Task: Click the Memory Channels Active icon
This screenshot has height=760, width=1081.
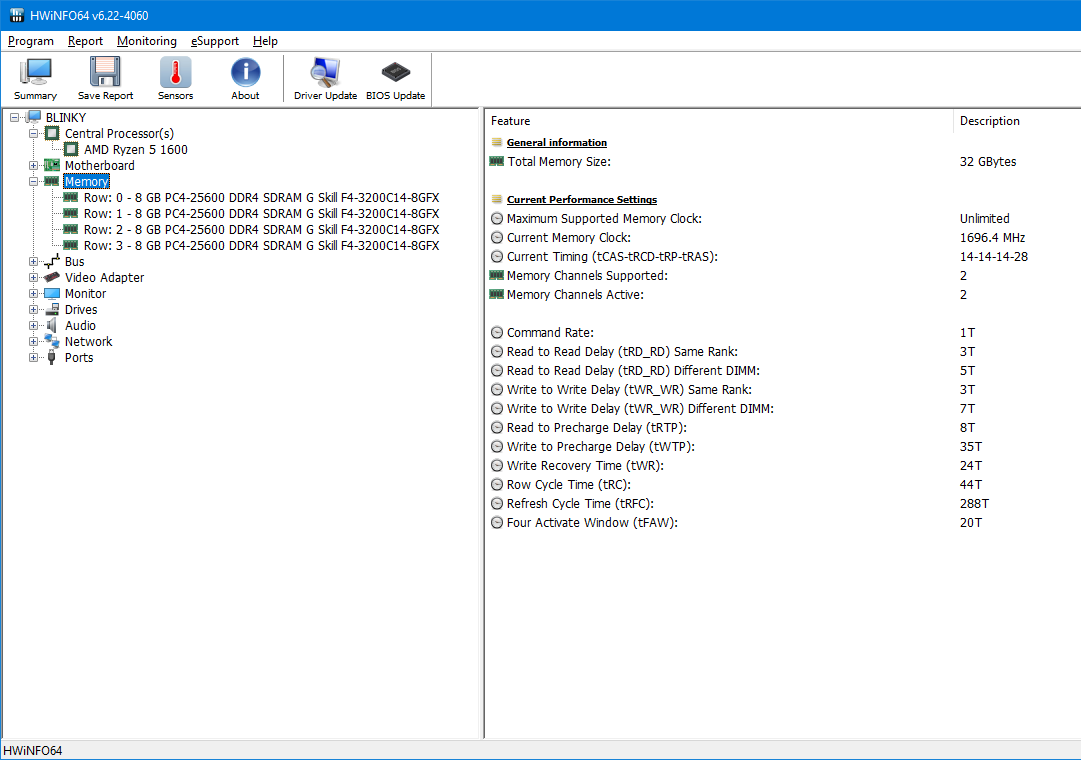Action: [496, 294]
